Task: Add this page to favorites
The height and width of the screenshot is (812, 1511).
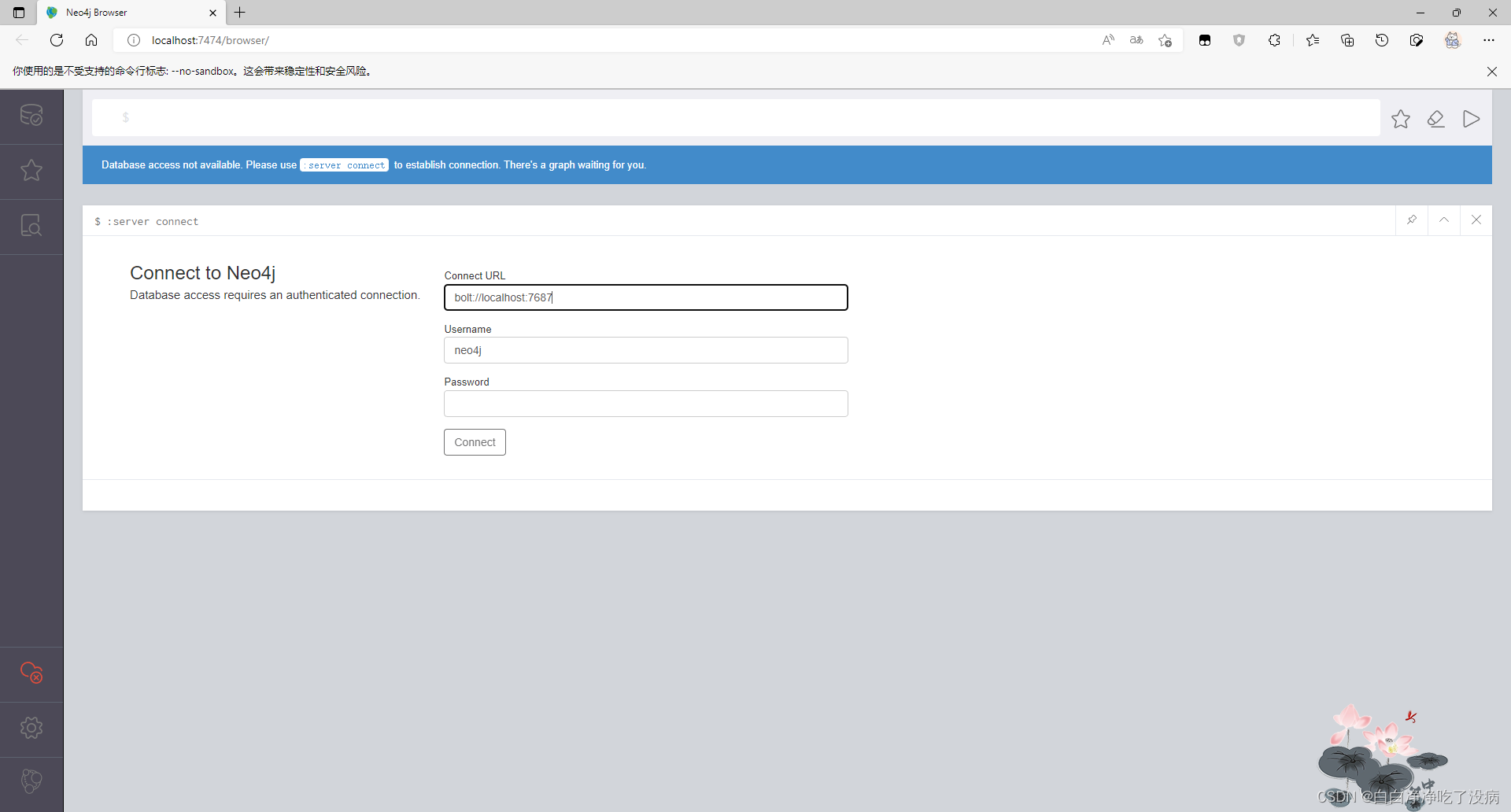Action: tap(1166, 40)
